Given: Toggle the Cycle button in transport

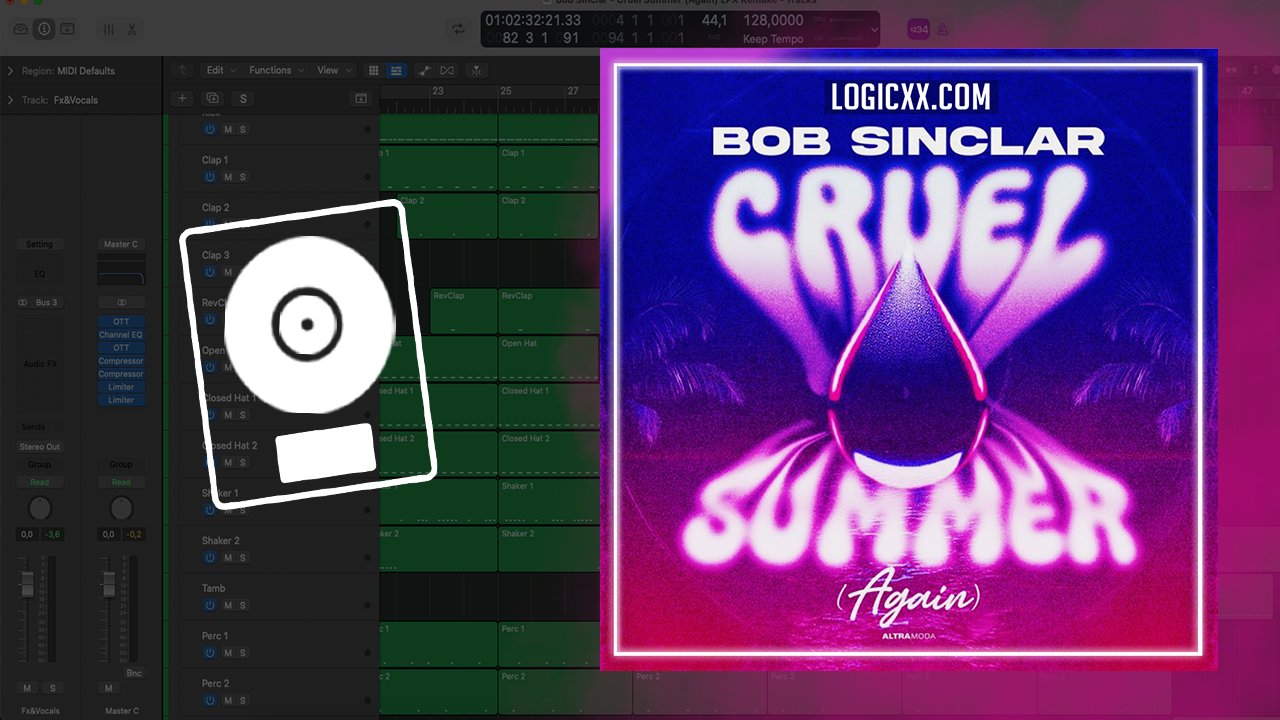Looking at the screenshot, I should [459, 29].
